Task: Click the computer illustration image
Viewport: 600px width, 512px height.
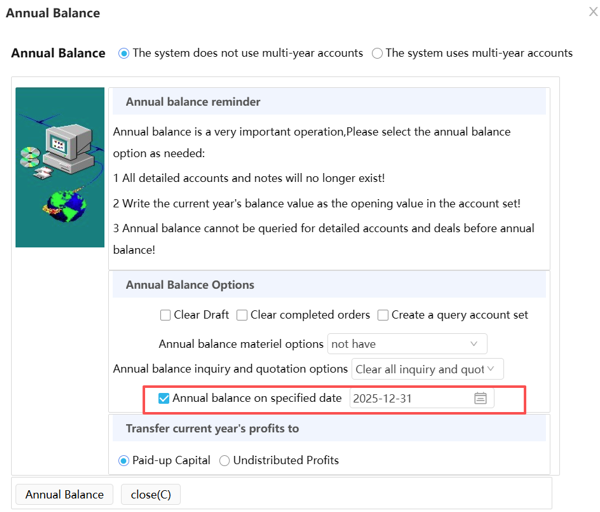Action: click(x=60, y=167)
